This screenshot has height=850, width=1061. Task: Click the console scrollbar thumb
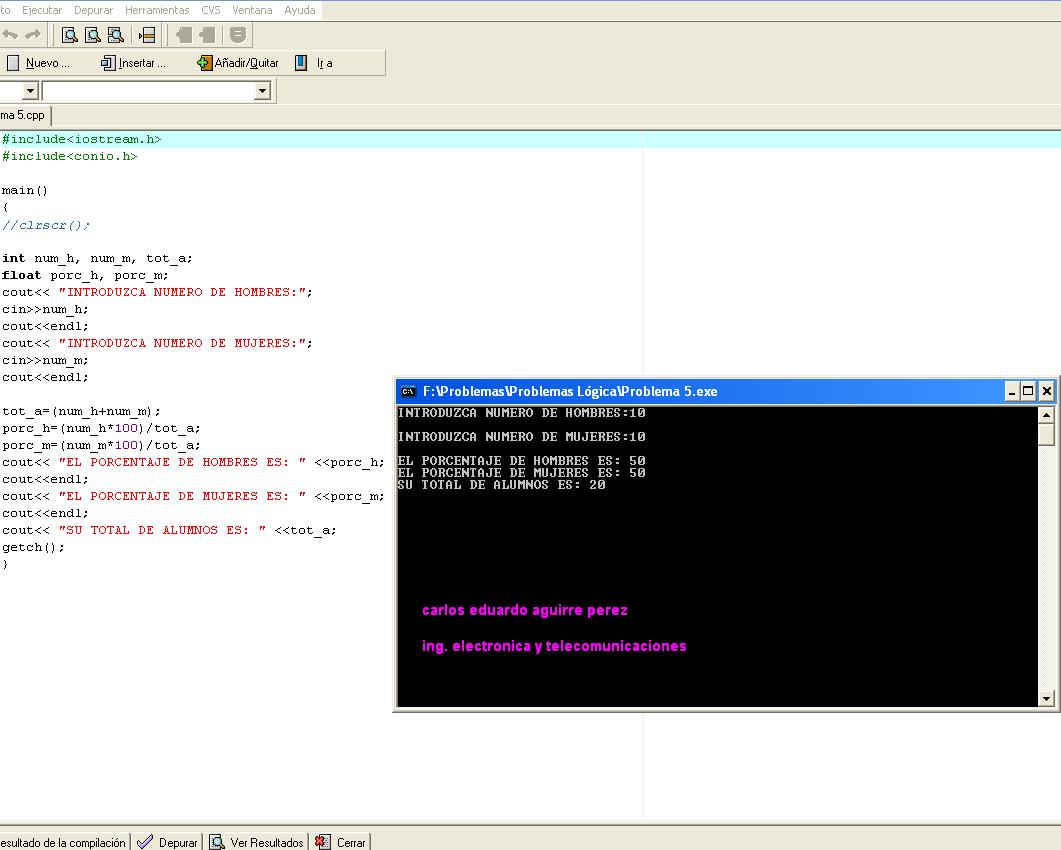tap(1046, 434)
